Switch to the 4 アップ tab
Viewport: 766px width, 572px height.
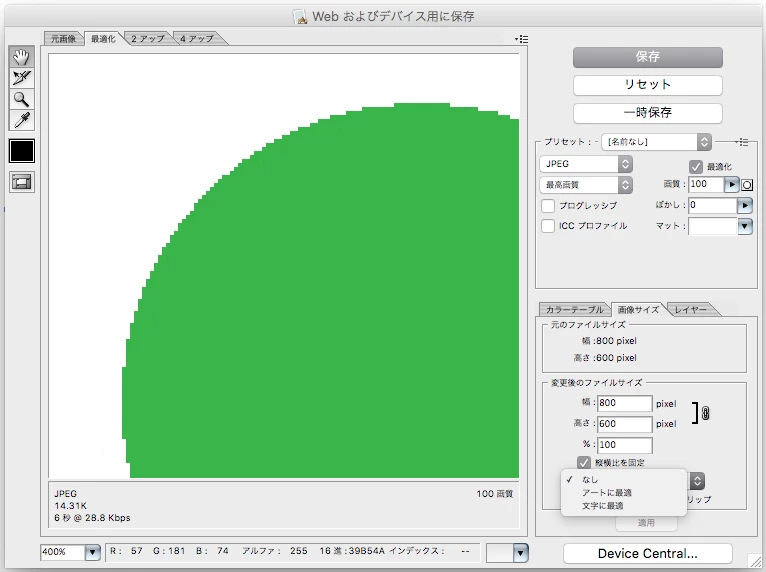click(197, 39)
